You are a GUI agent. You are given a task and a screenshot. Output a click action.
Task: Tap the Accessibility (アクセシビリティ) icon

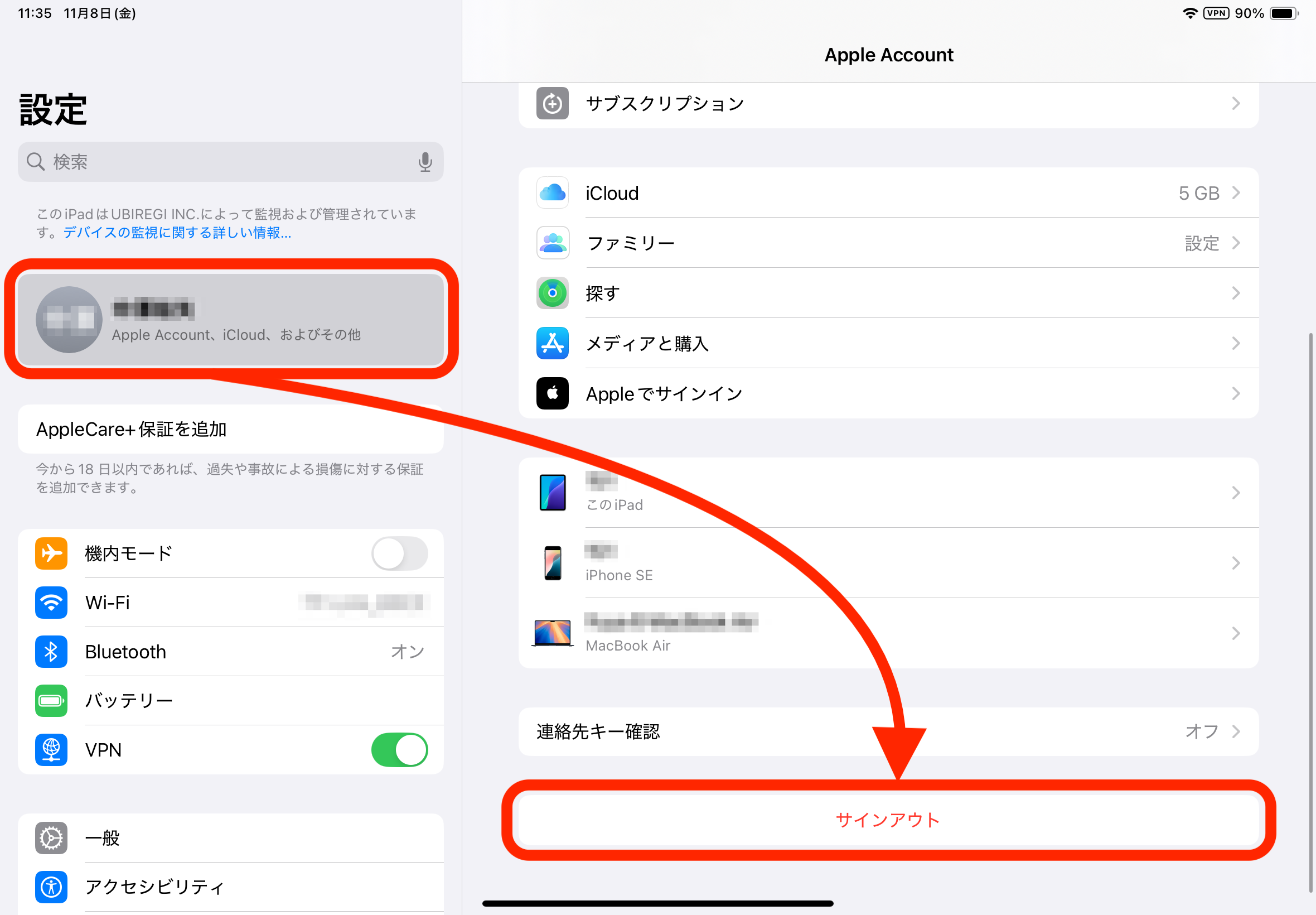(51, 887)
